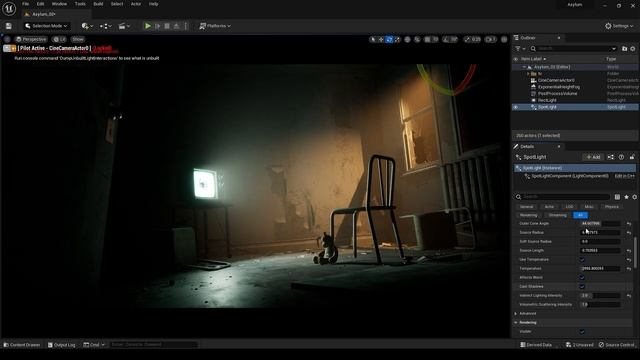Open the Tools menu
Viewport: 640px width, 360px height.
80,4
